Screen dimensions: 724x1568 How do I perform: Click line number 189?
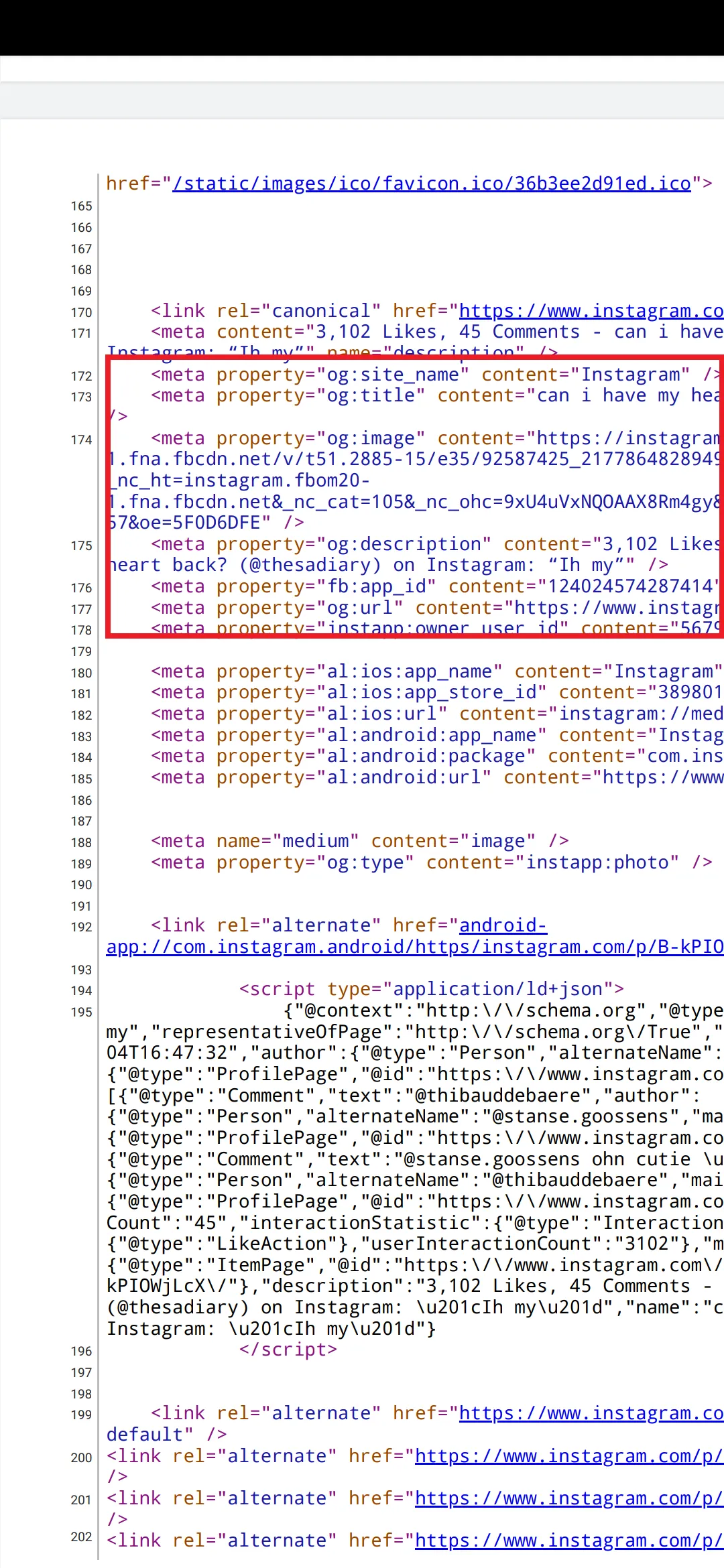(x=81, y=864)
